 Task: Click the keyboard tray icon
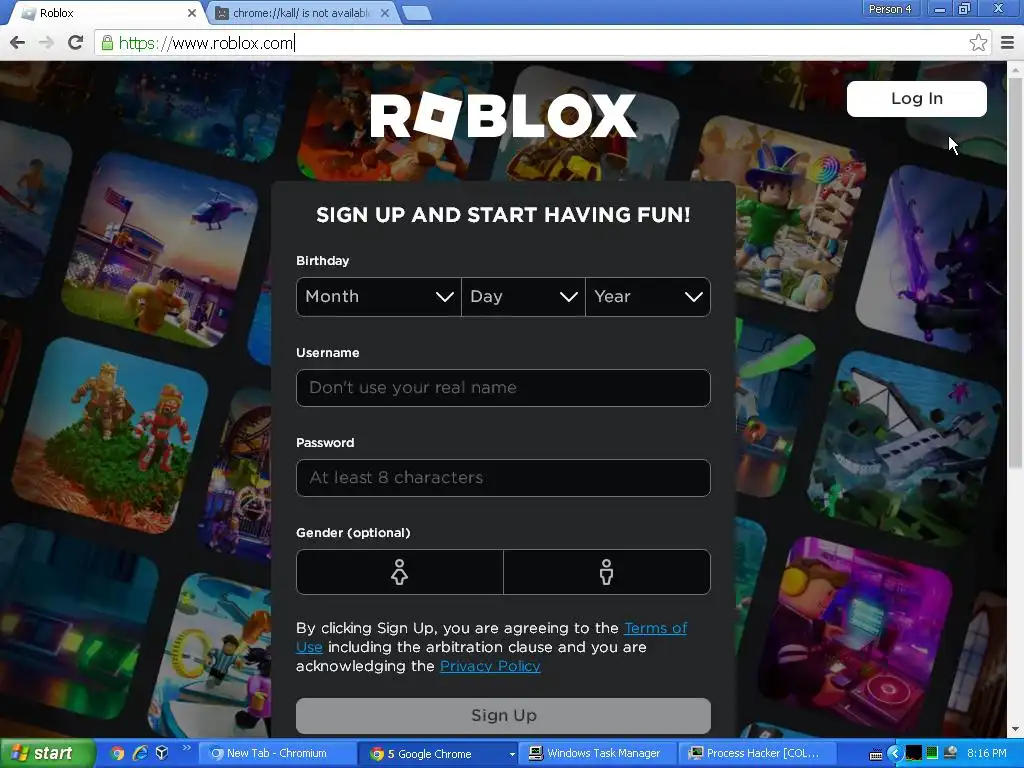(x=876, y=754)
